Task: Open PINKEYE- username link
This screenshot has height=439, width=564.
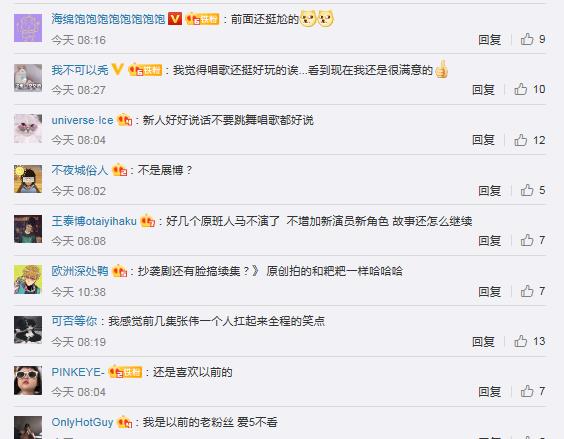Action: 78,372
